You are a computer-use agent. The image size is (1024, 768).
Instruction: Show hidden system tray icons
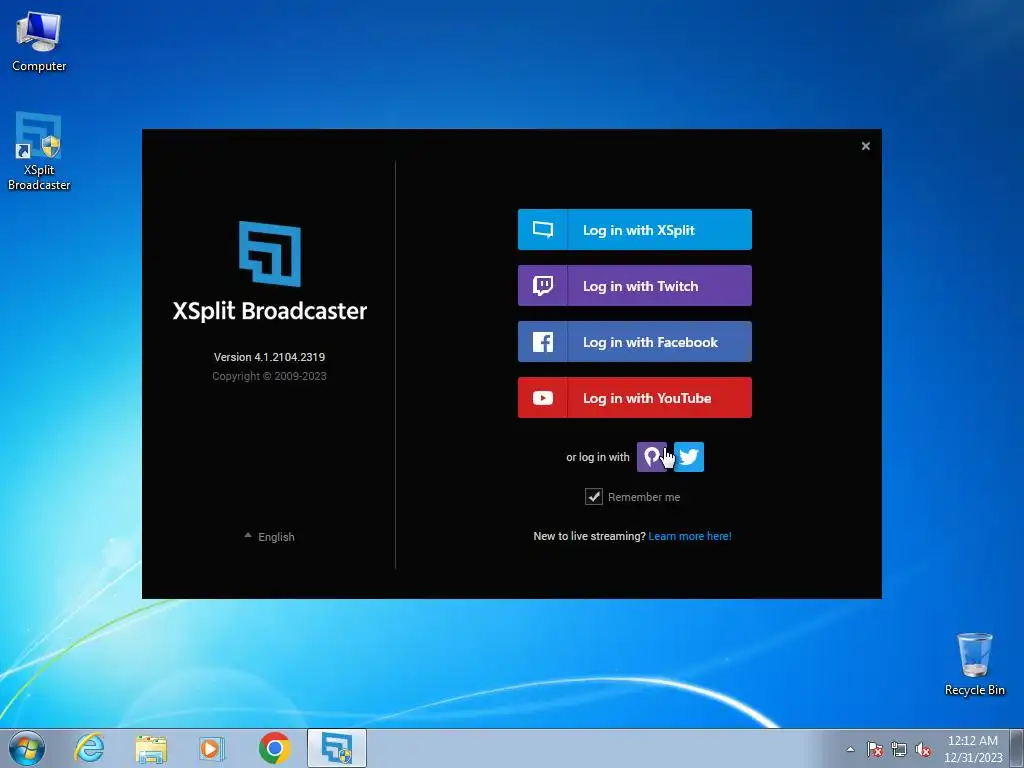(x=850, y=749)
